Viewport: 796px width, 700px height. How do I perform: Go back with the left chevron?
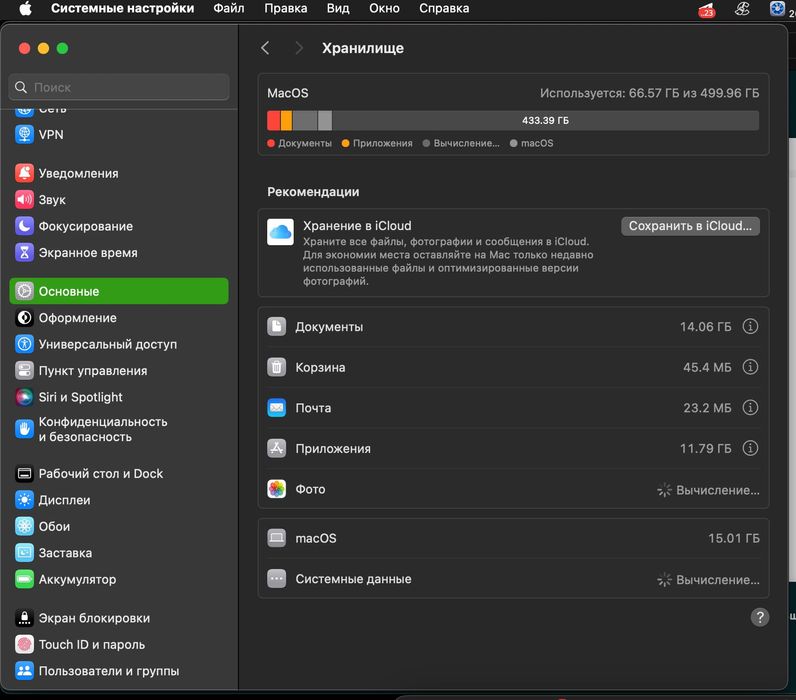[264, 48]
